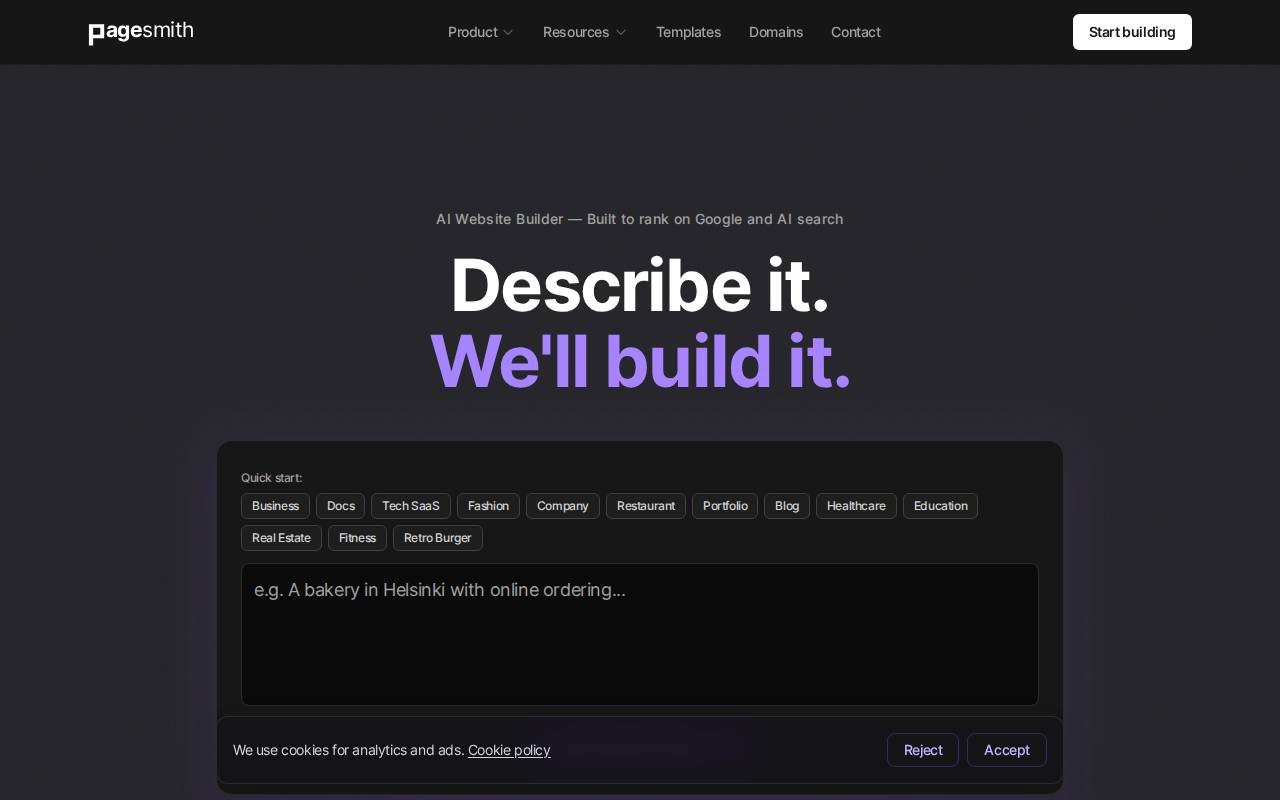Image resolution: width=1280 pixels, height=800 pixels.
Task: Click the pagesmith logo
Action: pyautogui.click(x=141, y=32)
